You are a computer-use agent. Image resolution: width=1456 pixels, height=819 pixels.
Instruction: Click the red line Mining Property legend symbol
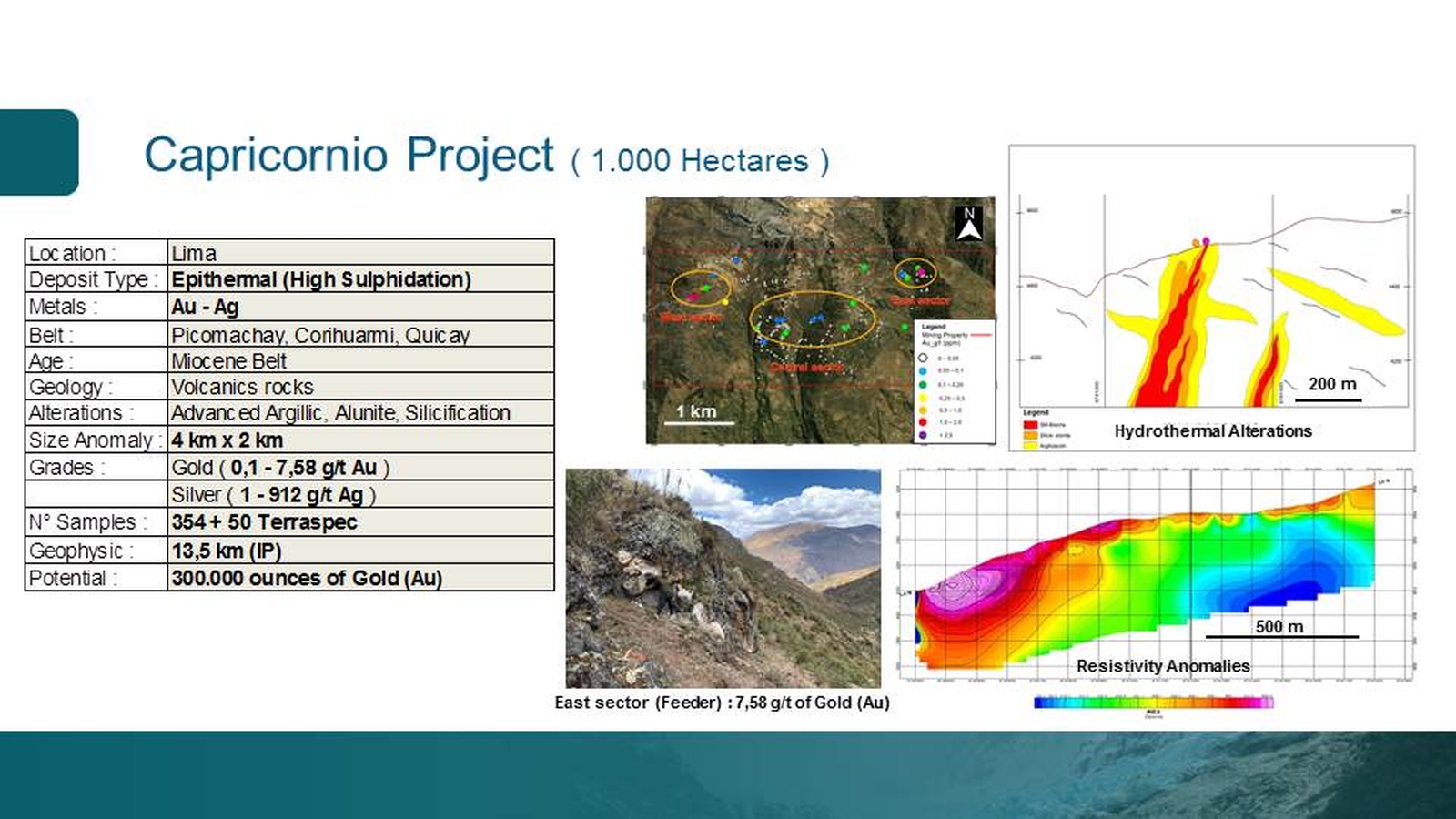click(981, 335)
